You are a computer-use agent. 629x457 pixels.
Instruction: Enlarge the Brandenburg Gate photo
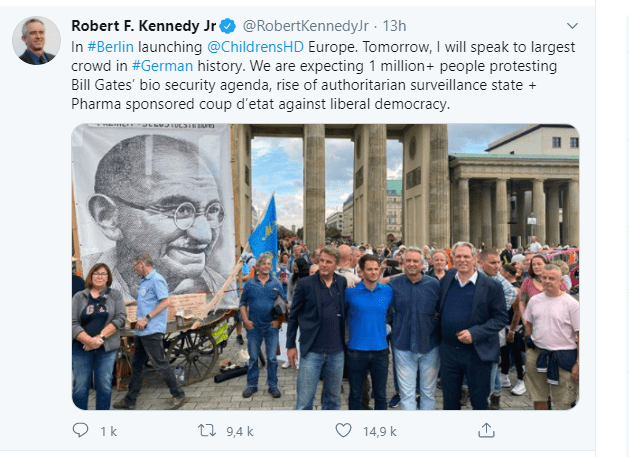325,267
